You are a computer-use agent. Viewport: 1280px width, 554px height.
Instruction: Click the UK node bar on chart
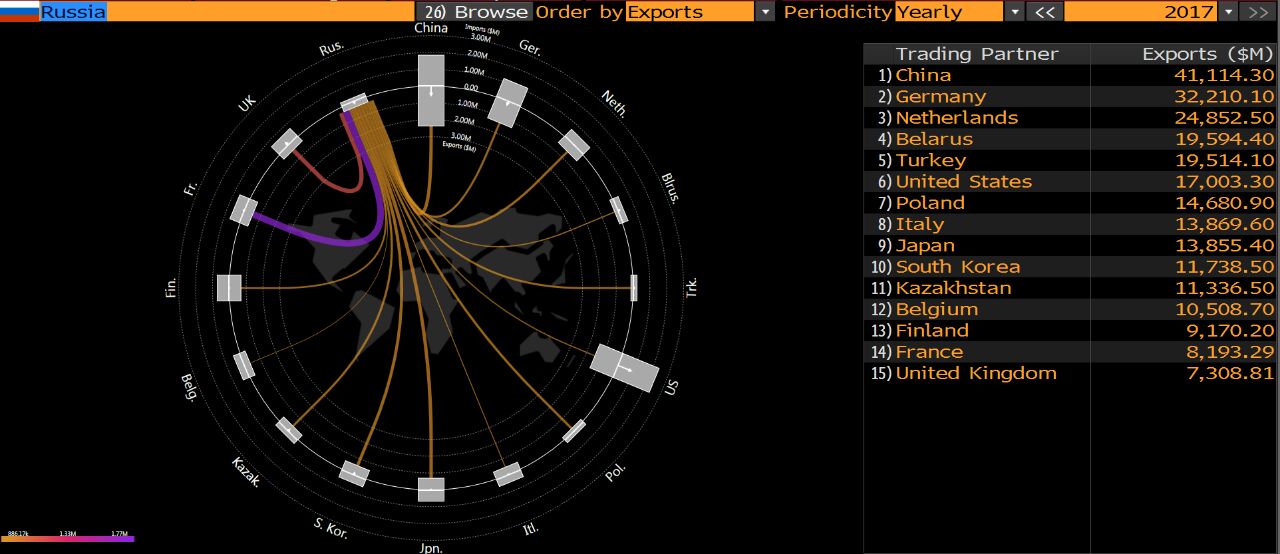287,144
